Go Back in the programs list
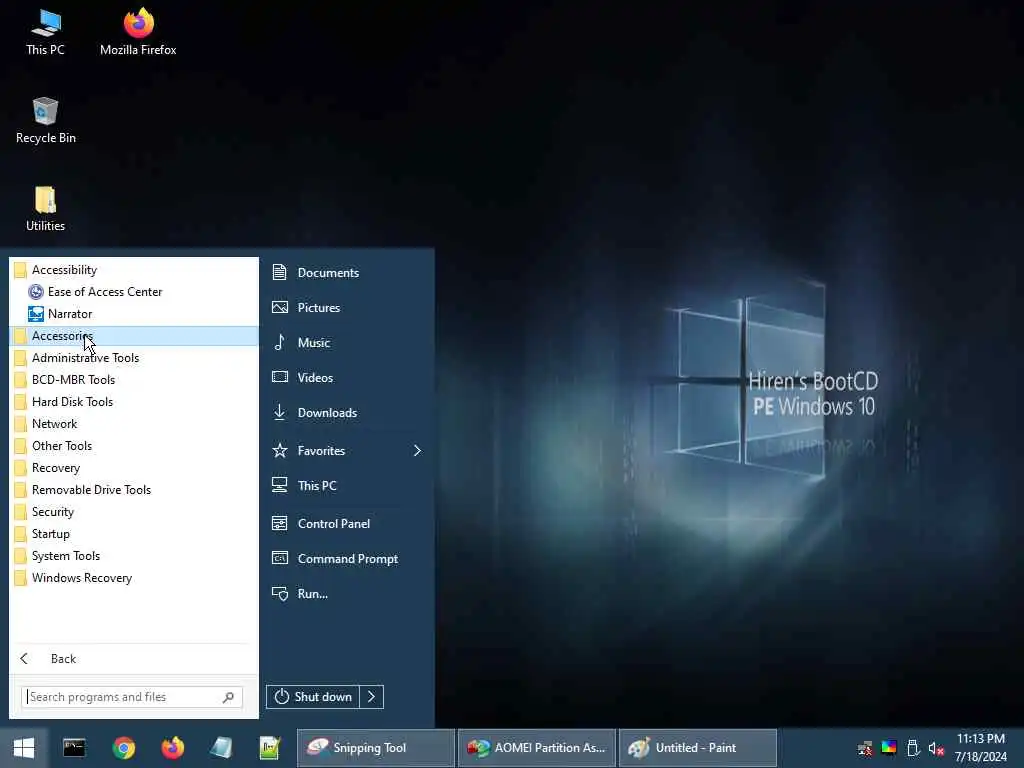1024x768 pixels. click(134, 659)
